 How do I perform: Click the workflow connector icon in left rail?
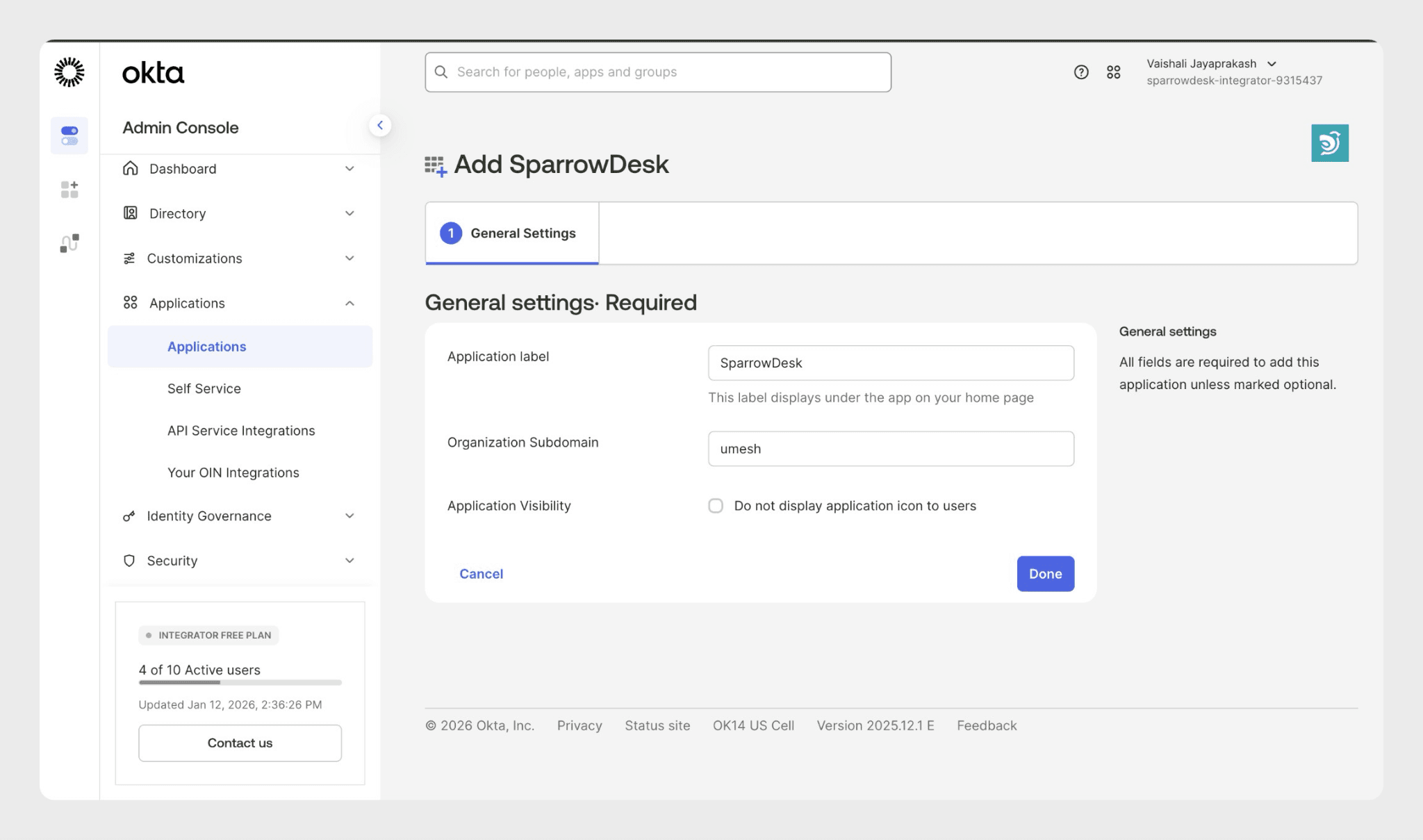pos(69,243)
